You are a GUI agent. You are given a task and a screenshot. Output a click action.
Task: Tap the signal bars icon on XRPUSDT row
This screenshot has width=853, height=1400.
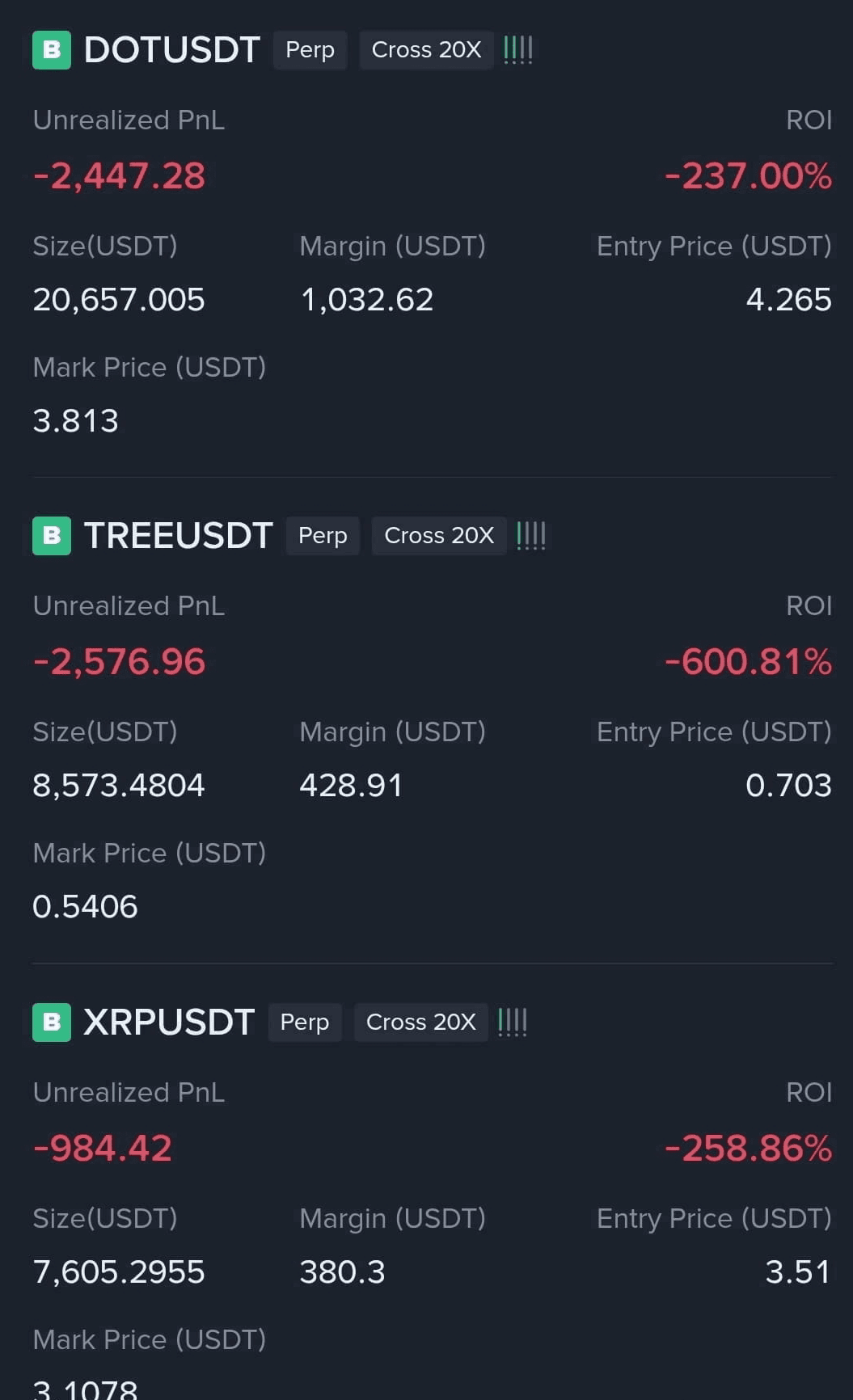pos(513,1023)
